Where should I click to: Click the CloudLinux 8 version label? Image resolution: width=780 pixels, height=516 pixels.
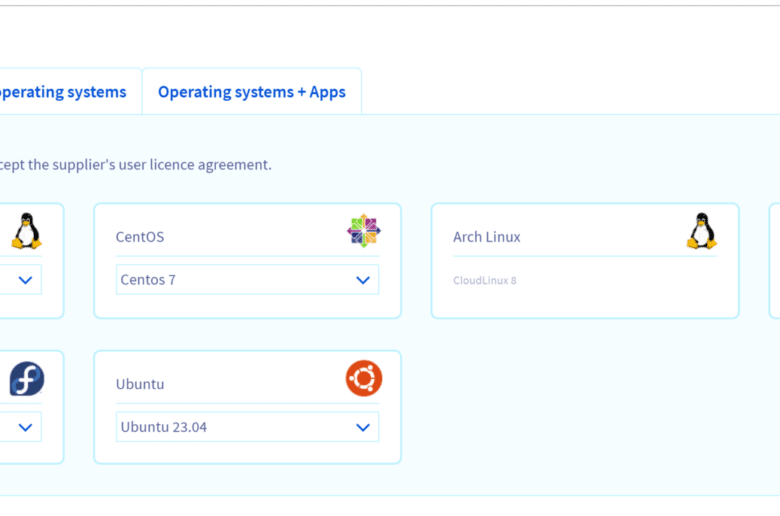(485, 281)
